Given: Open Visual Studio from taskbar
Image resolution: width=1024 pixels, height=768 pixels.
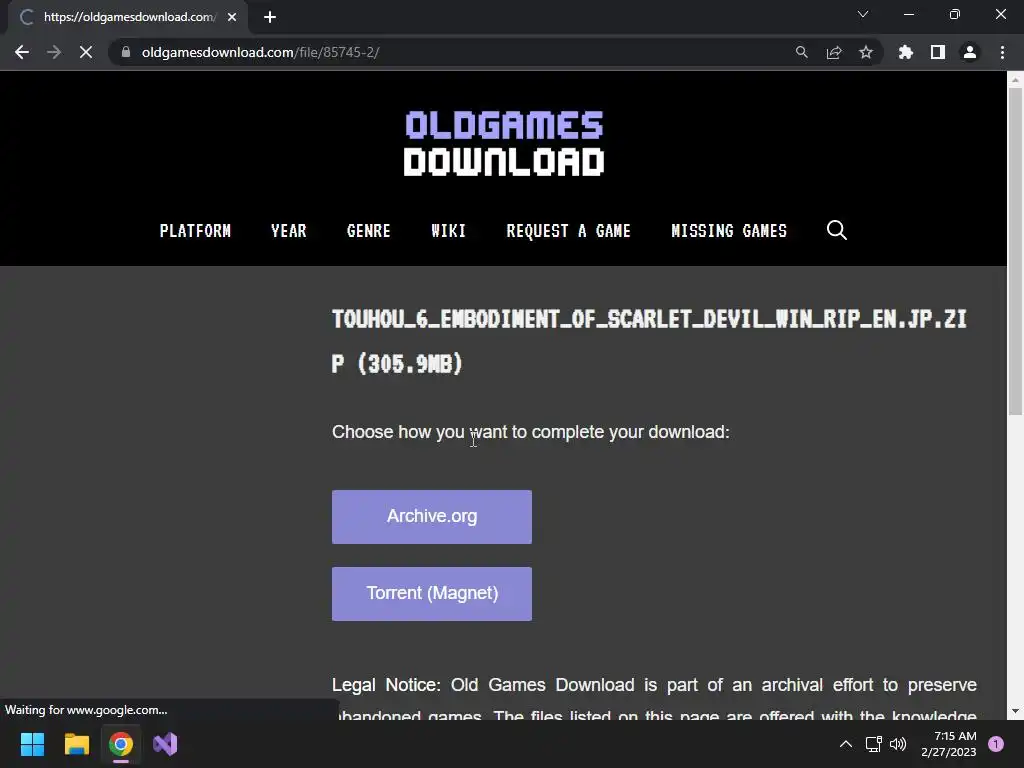Looking at the screenshot, I should tap(165, 744).
